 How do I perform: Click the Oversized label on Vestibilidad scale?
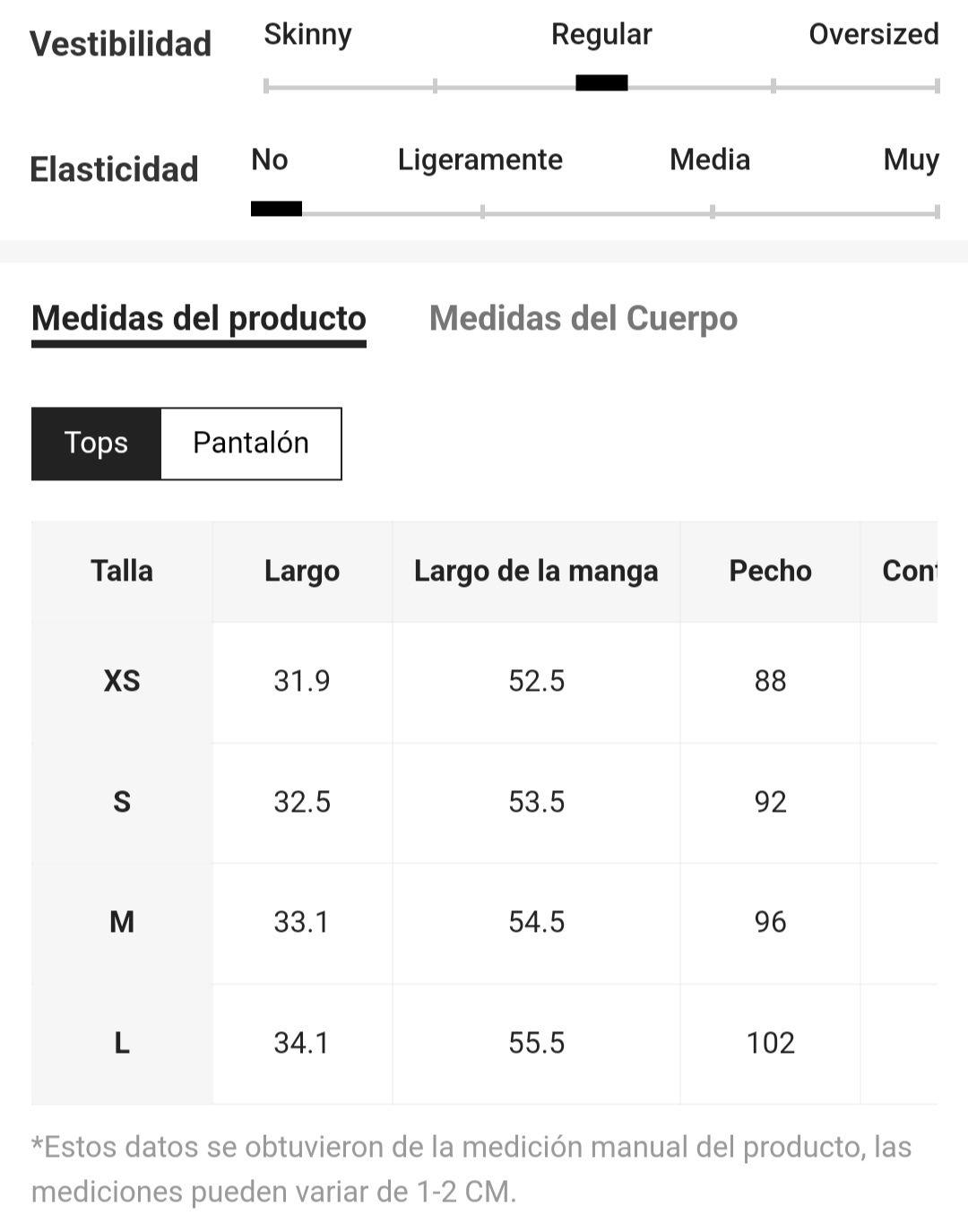pos(874,34)
